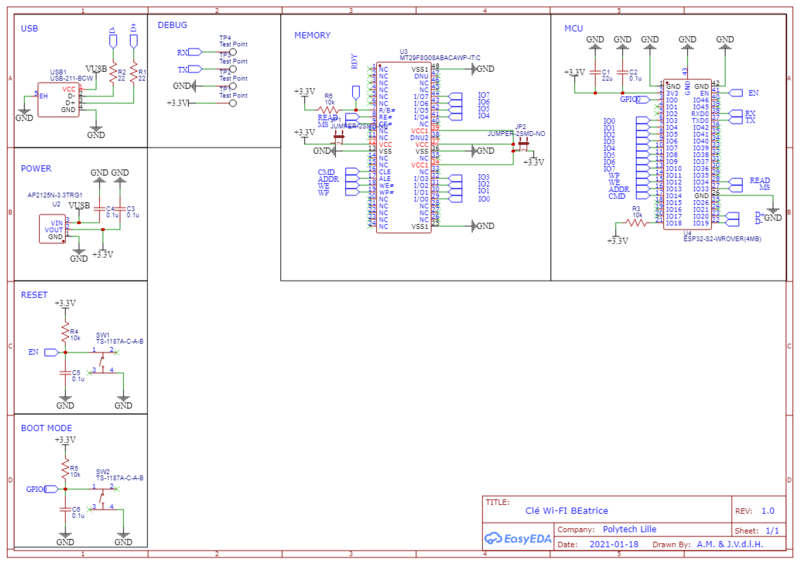Click the BOOT MODE section heading
Viewport: 800px width, 565px height.
[45, 427]
